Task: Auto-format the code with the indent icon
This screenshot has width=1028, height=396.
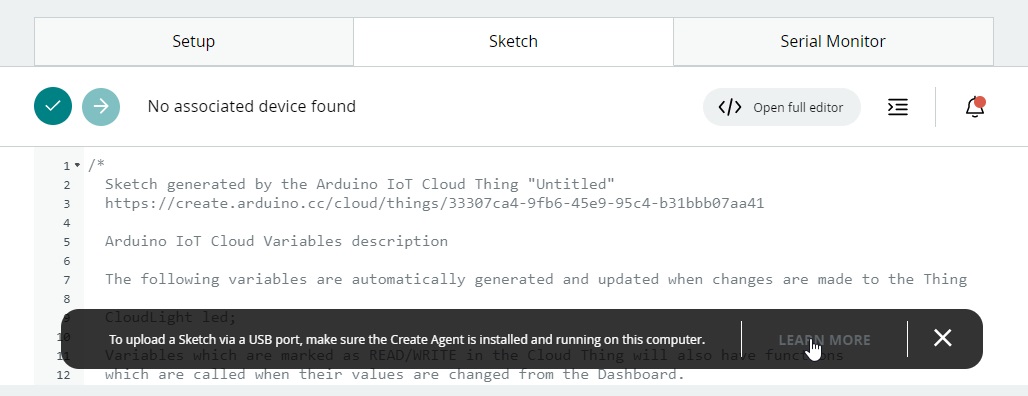Action: [x=898, y=107]
